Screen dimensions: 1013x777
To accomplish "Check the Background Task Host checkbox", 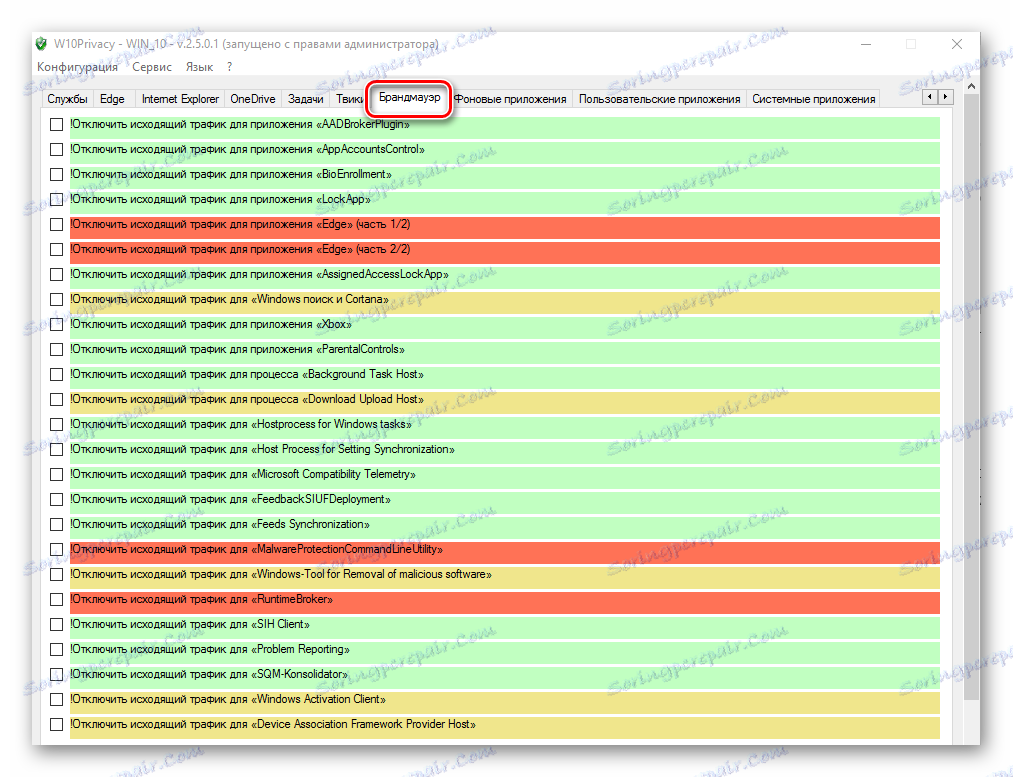I will [57, 375].
